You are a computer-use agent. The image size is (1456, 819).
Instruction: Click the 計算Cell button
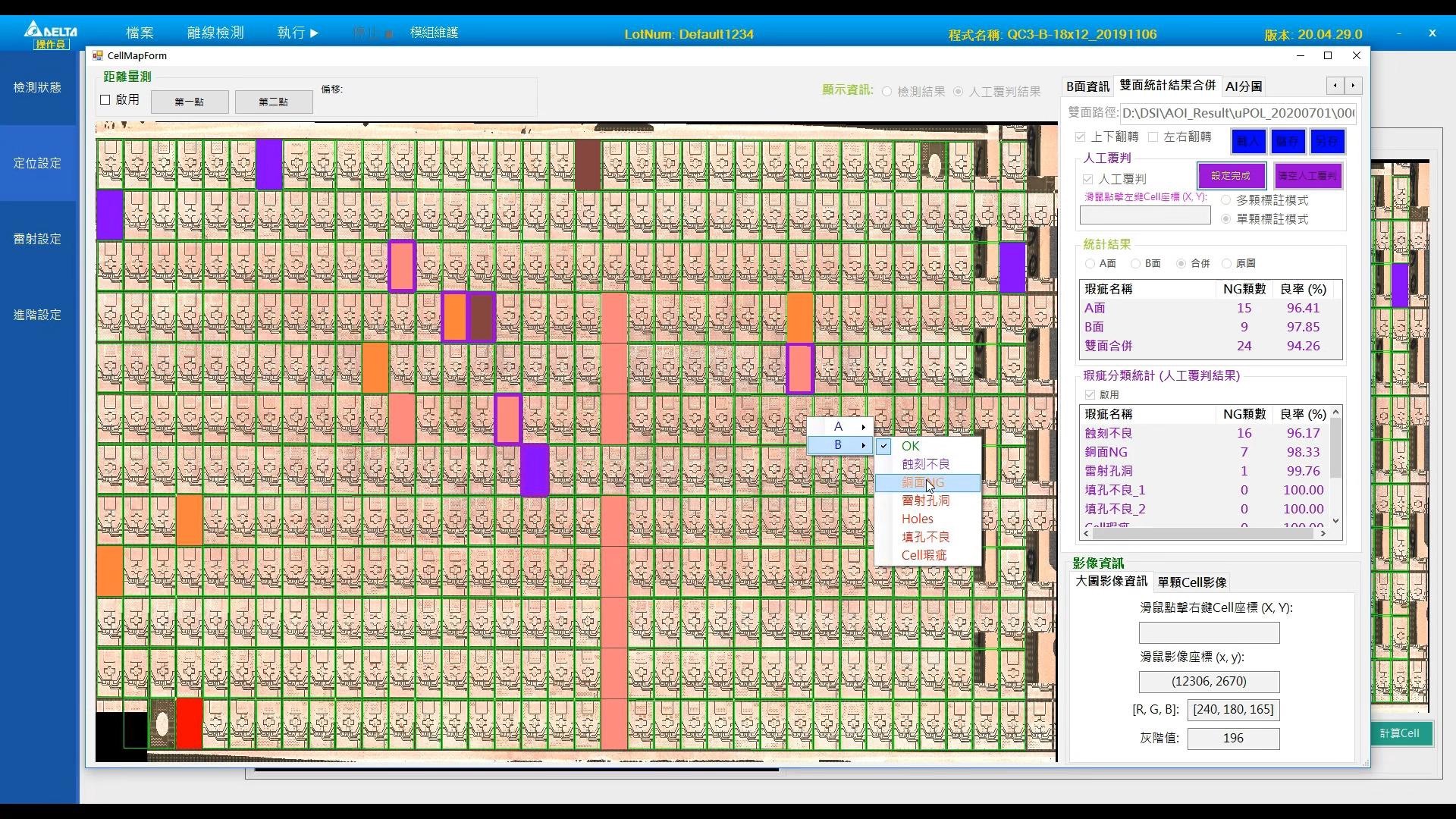(x=1399, y=733)
